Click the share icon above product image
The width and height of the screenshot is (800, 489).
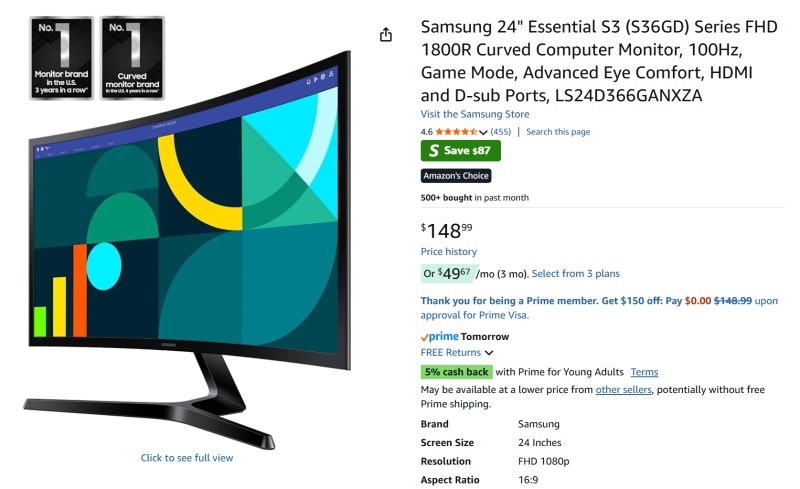386,34
